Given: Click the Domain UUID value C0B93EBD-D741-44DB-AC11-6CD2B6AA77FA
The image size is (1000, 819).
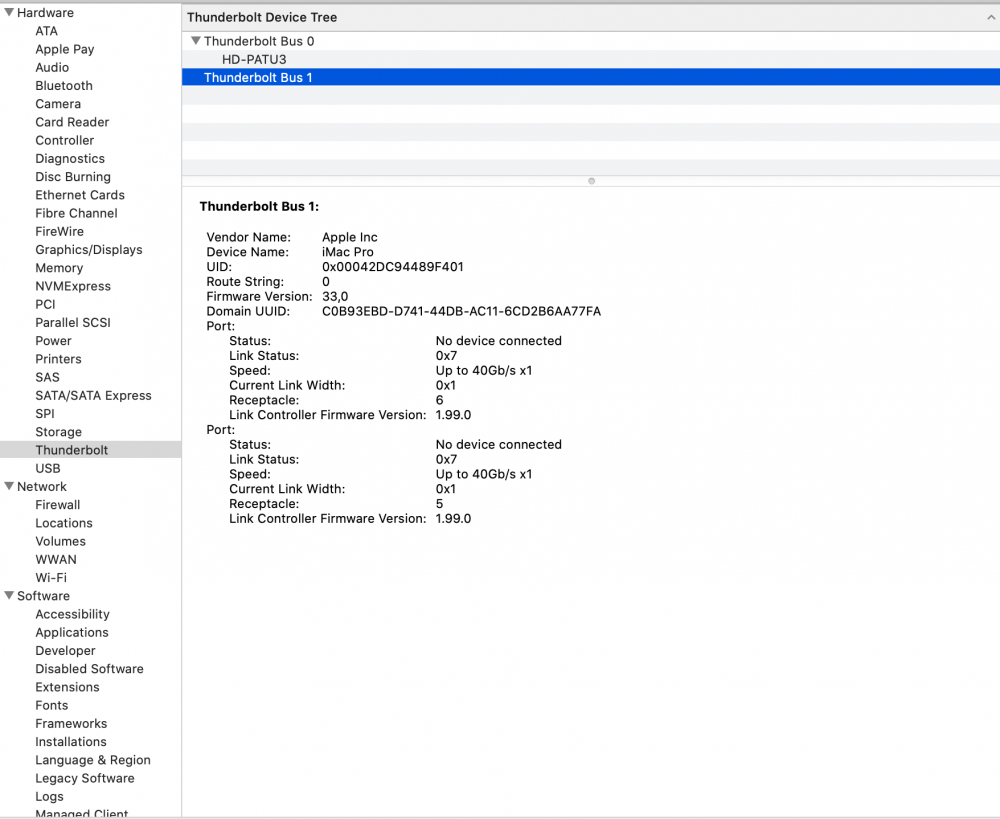Looking at the screenshot, I should [461, 311].
